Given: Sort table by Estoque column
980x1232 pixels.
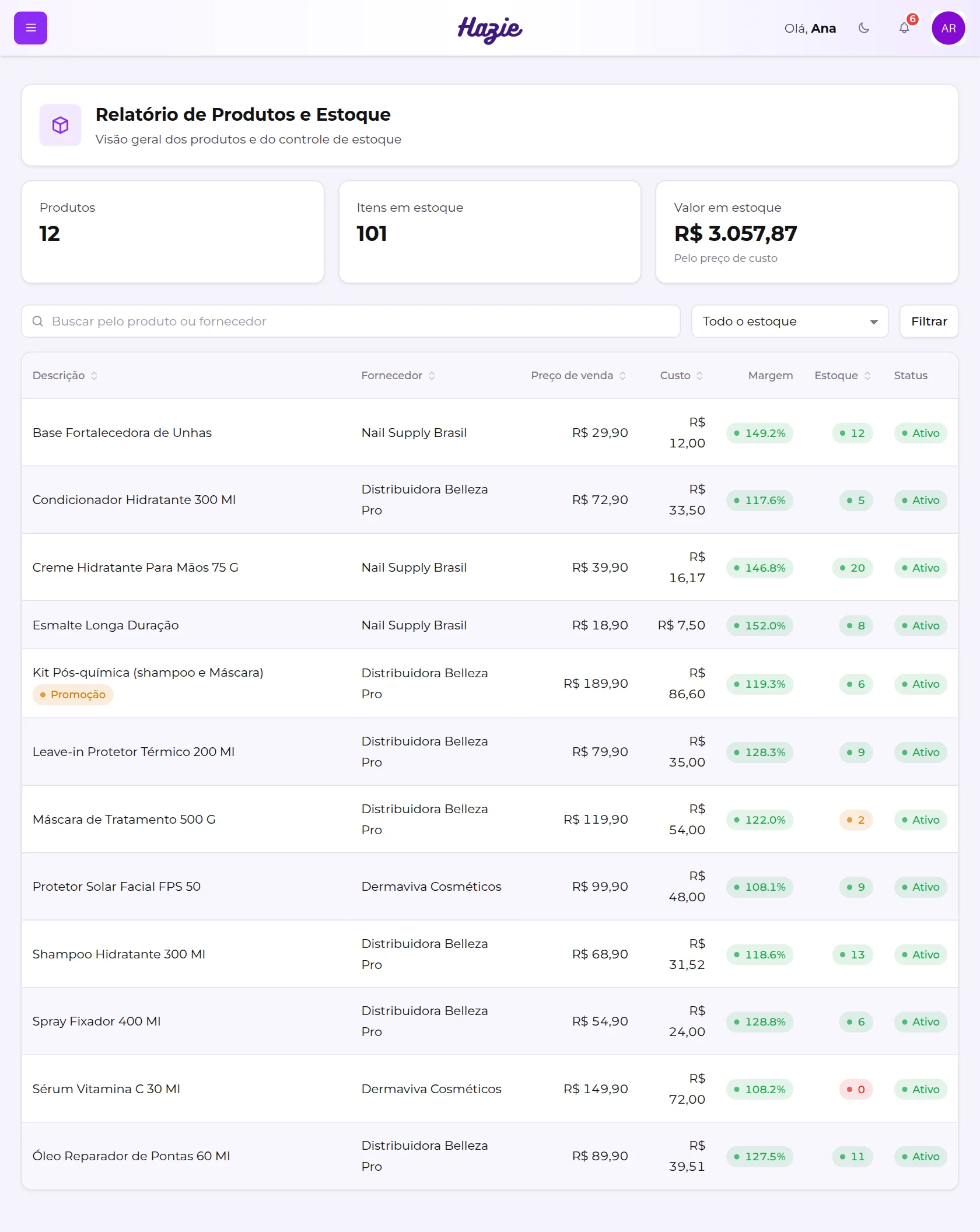Looking at the screenshot, I should 842,376.
